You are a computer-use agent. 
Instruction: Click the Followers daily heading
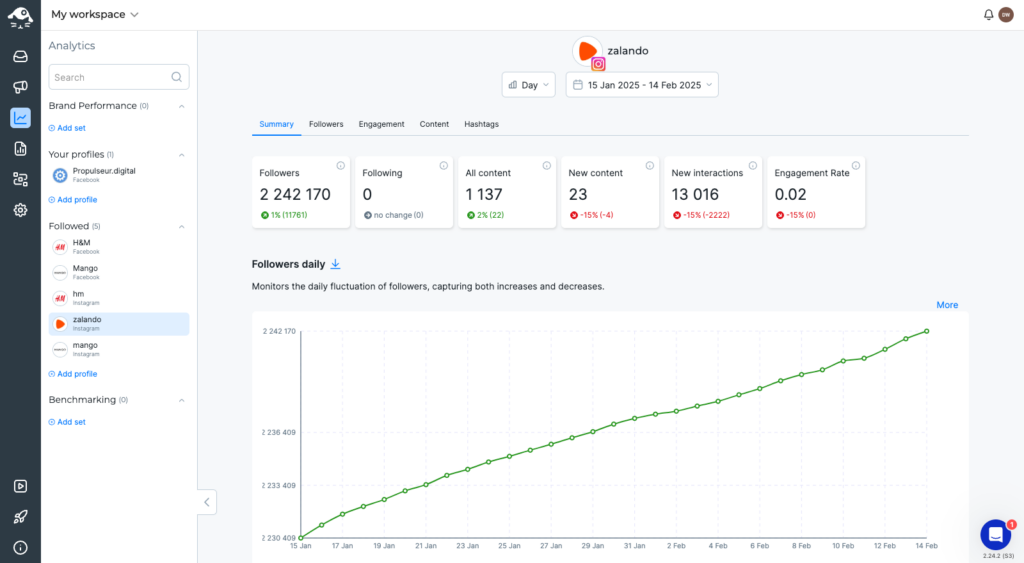point(288,264)
